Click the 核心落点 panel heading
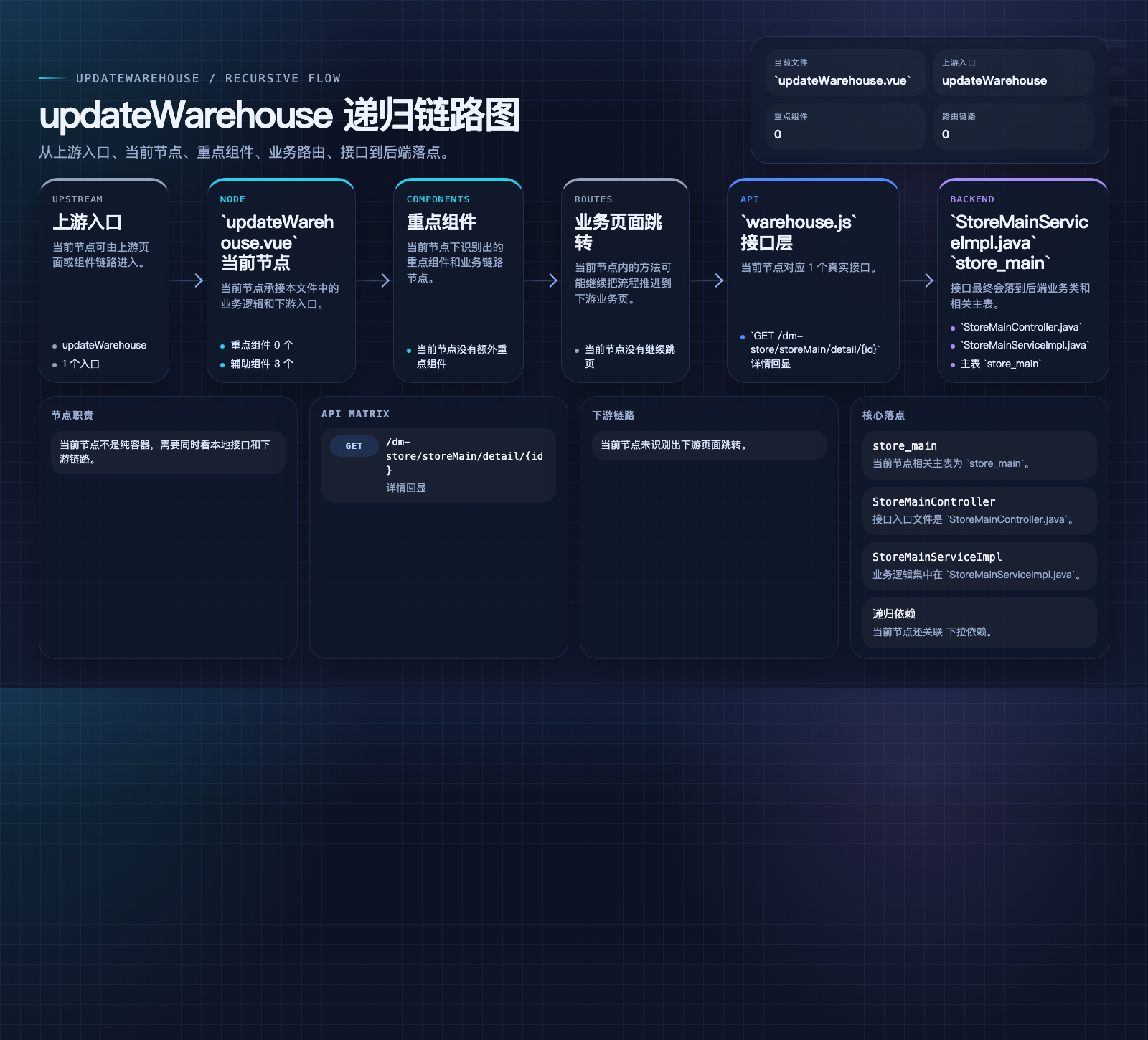The width and height of the screenshot is (1148, 1040). tap(883, 415)
